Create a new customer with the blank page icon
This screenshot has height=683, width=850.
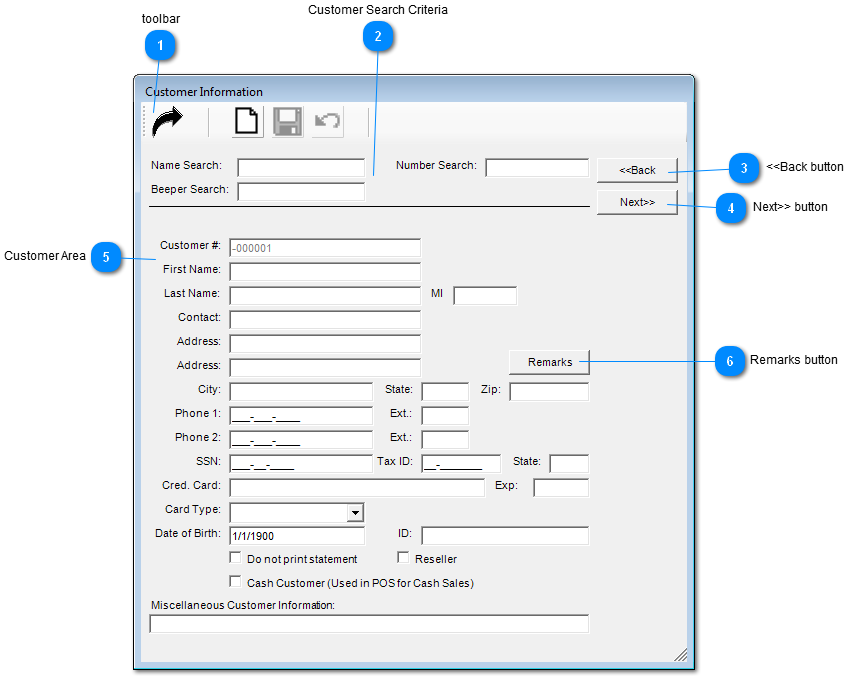pyautogui.click(x=247, y=121)
